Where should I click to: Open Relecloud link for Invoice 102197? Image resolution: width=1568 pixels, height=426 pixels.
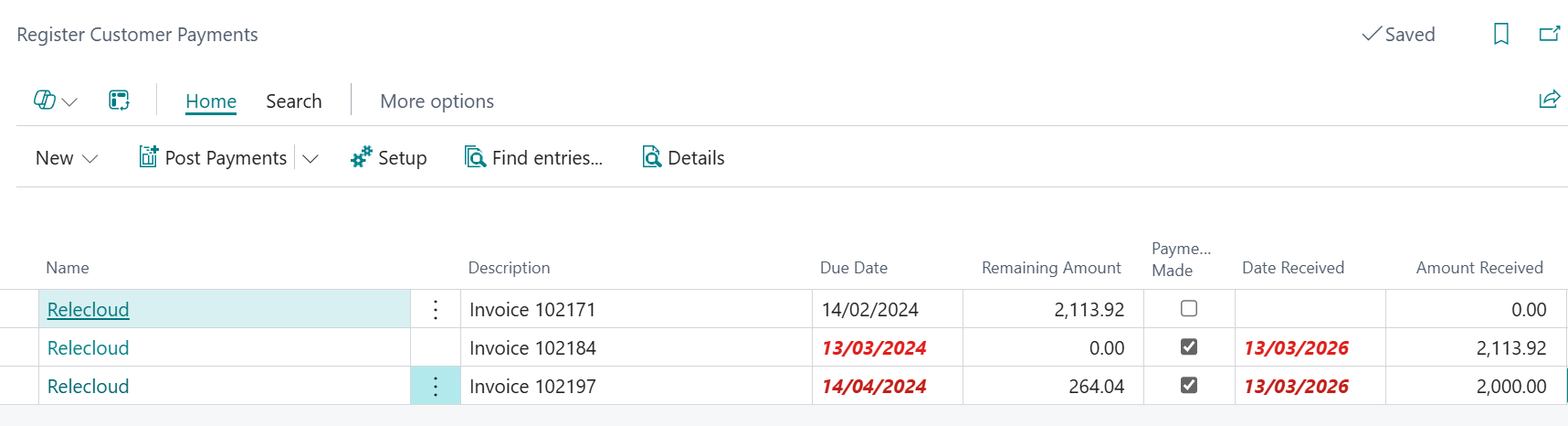(x=88, y=387)
